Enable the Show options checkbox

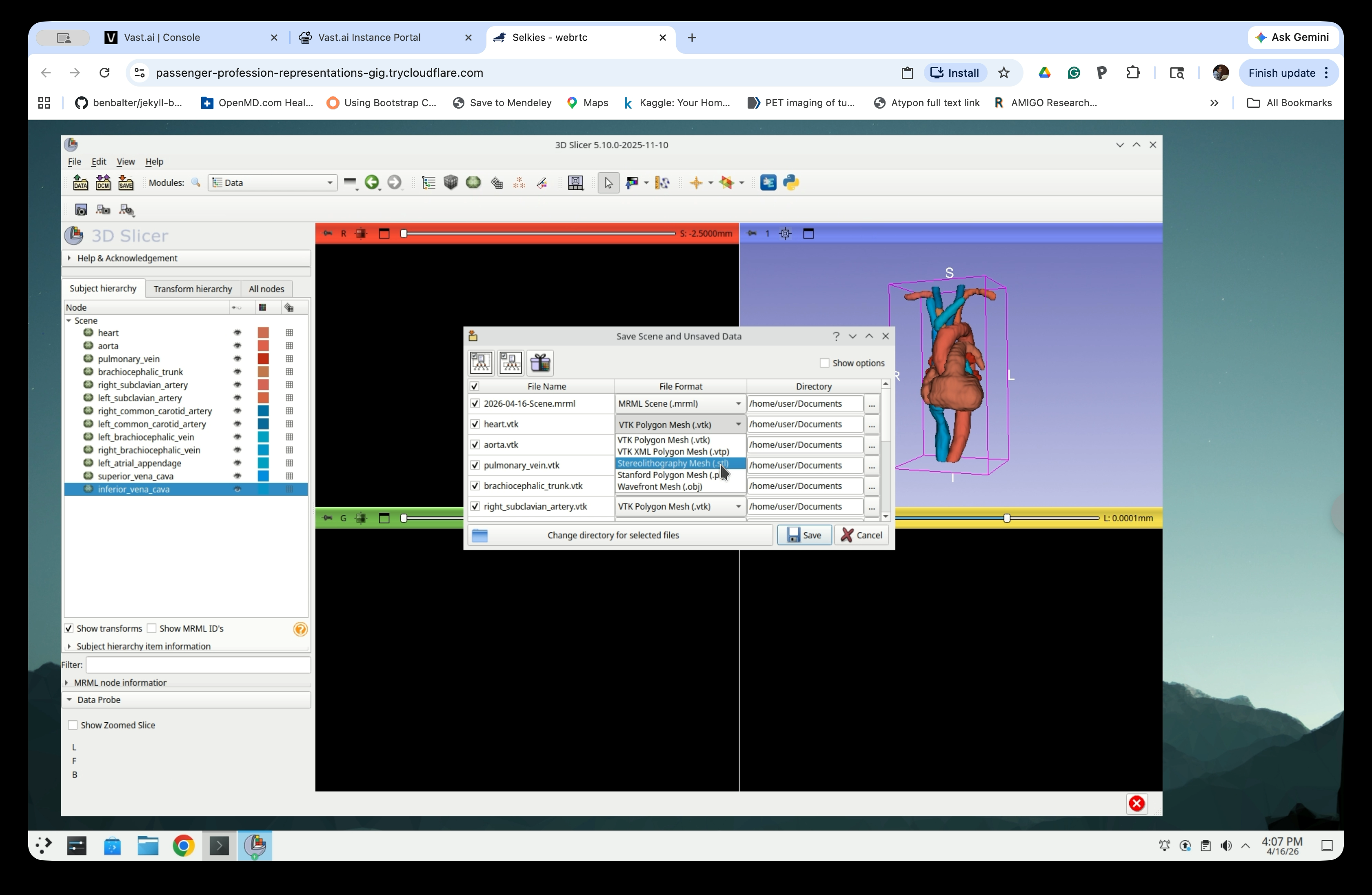pos(824,363)
